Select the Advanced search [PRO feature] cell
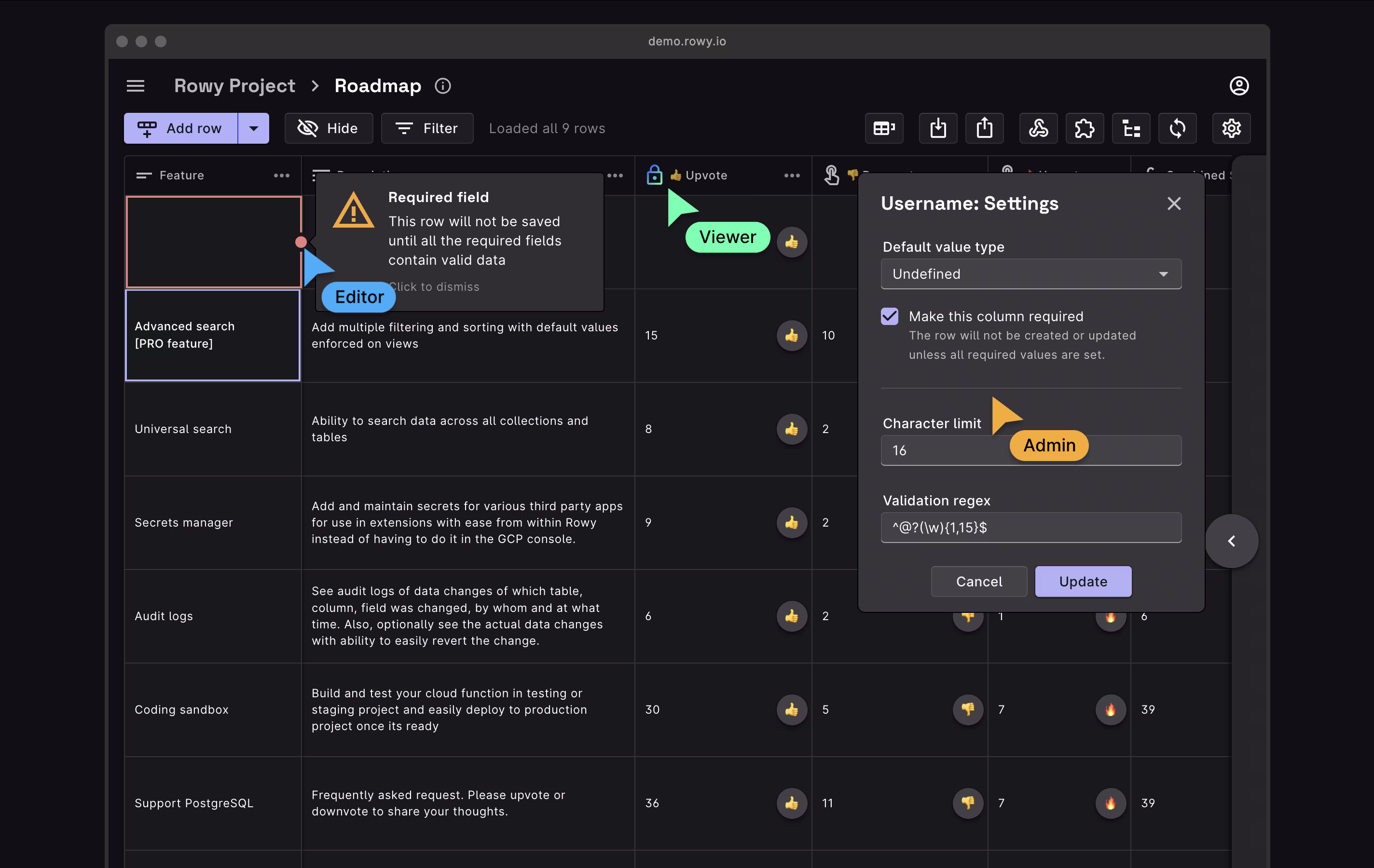The width and height of the screenshot is (1374, 868). 213,335
